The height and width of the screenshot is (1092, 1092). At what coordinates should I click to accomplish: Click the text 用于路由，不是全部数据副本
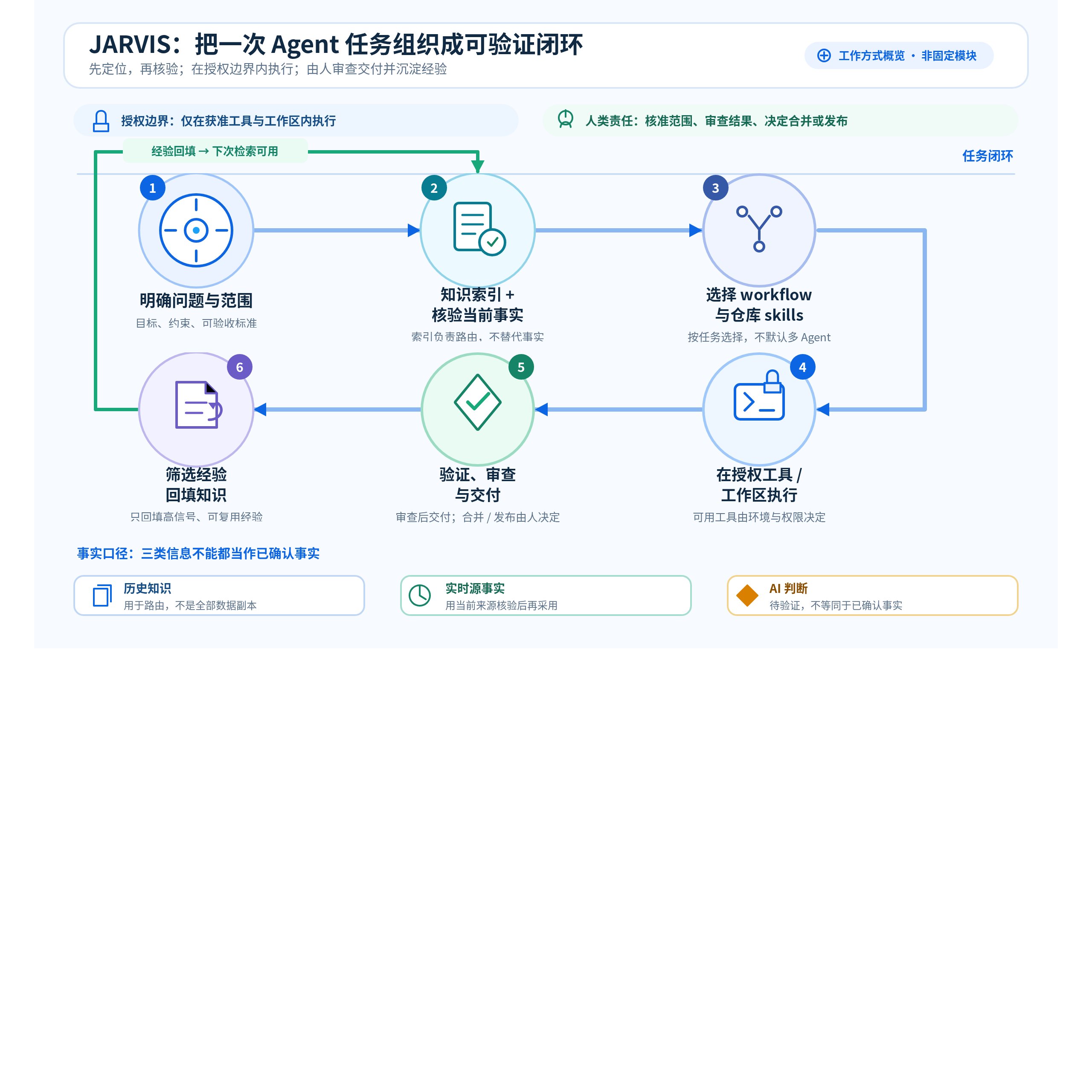[190, 605]
